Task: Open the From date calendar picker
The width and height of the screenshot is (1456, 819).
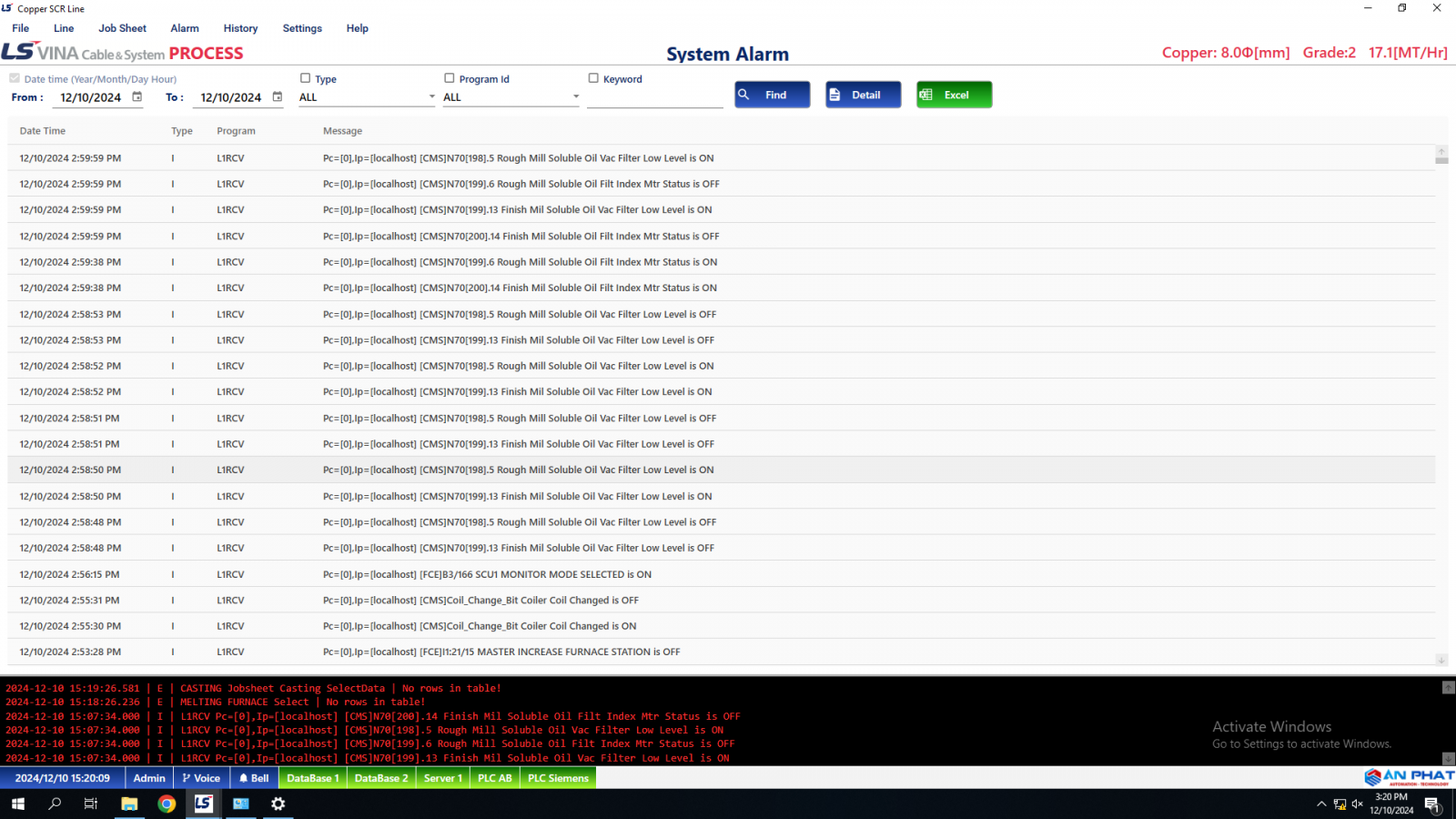Action: 137,97
